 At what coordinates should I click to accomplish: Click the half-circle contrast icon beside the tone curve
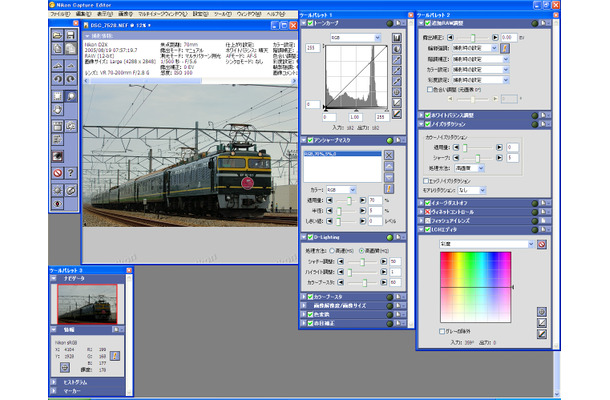coord(396,49)
